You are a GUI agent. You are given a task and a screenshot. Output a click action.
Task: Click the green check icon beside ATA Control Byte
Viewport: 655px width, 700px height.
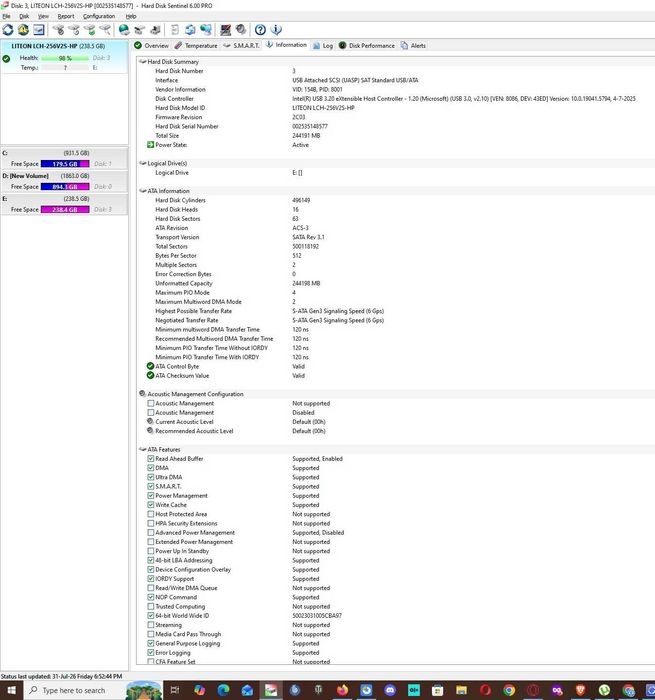(x=150, y=366)
